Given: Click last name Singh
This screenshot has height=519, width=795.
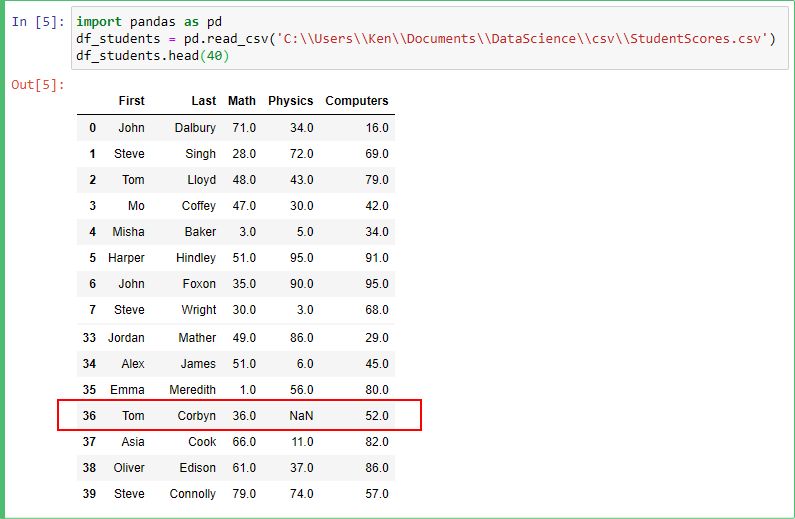Looking at the screenshot, I should click(201, 154).
